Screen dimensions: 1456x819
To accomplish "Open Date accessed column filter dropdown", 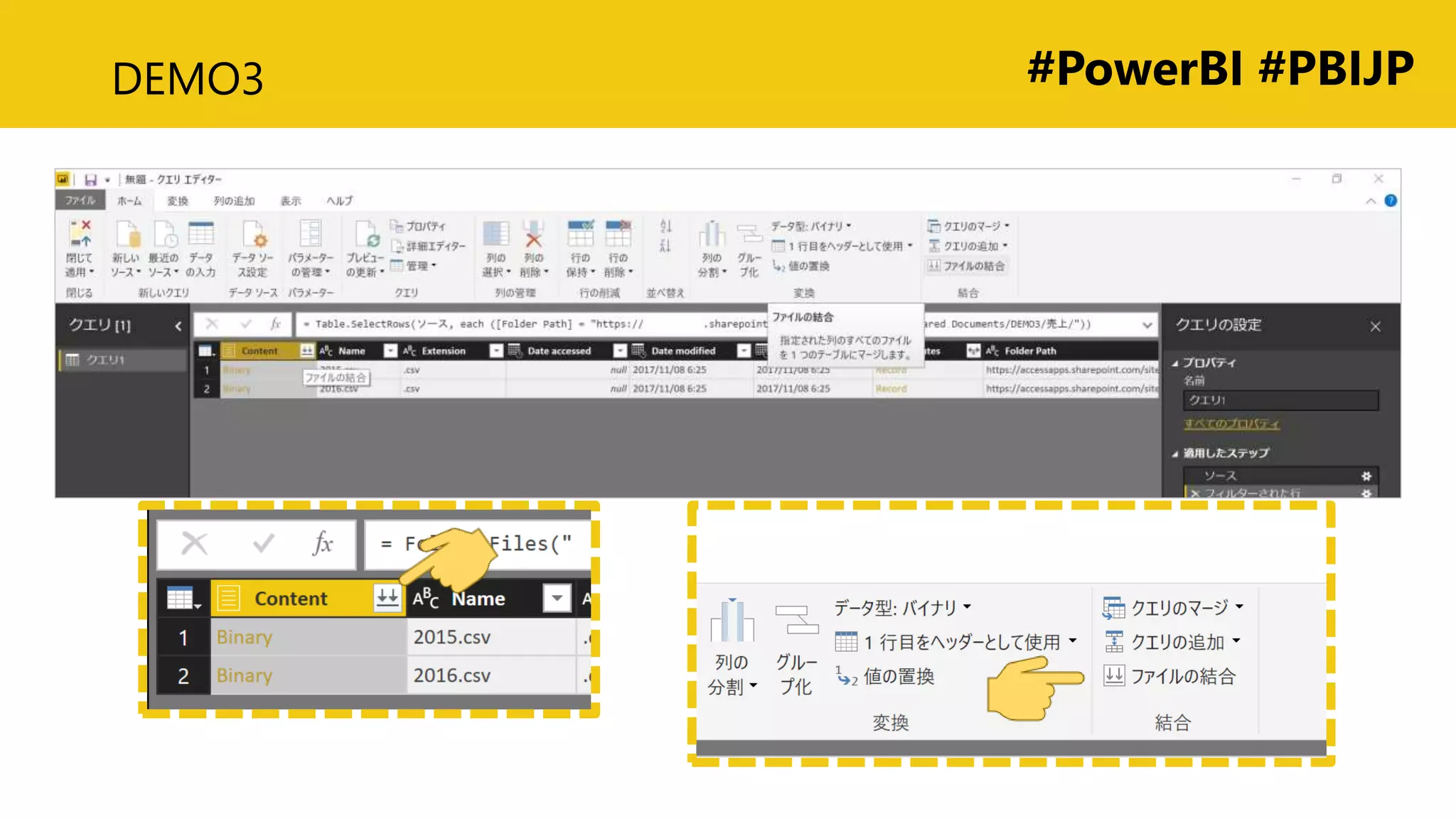I will [x=620, y=350].
